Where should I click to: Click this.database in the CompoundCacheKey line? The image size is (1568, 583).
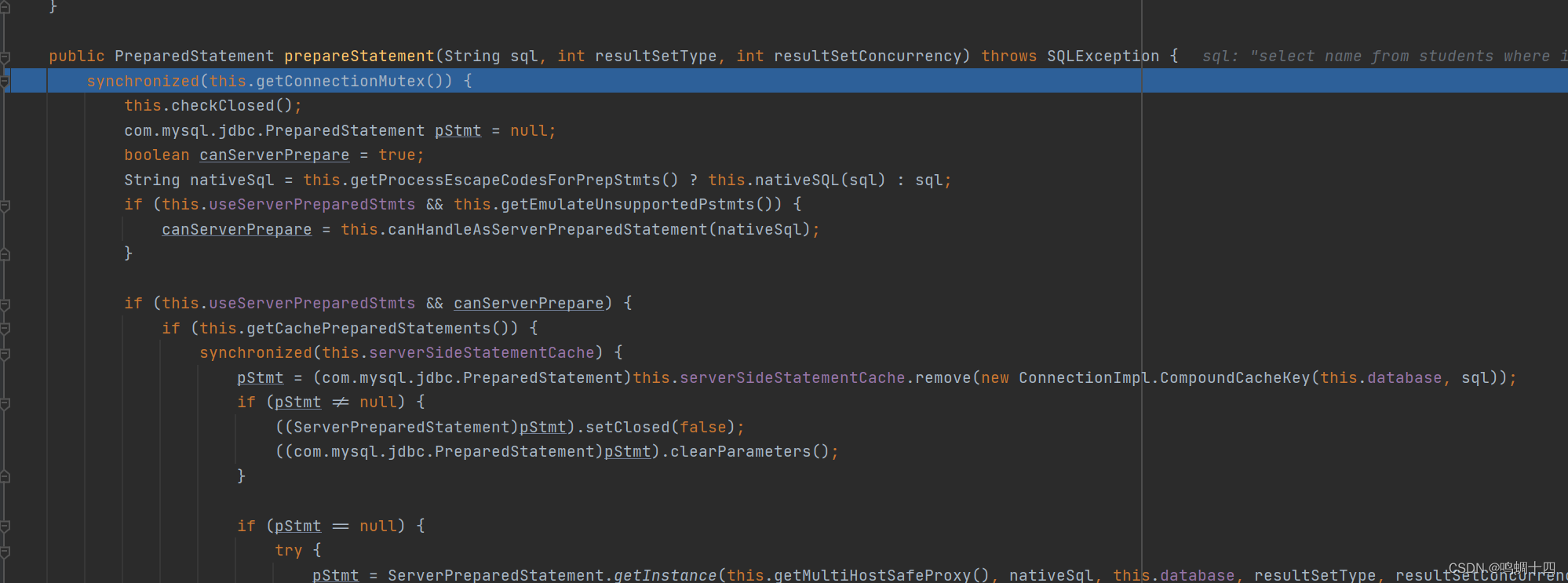1380,378
